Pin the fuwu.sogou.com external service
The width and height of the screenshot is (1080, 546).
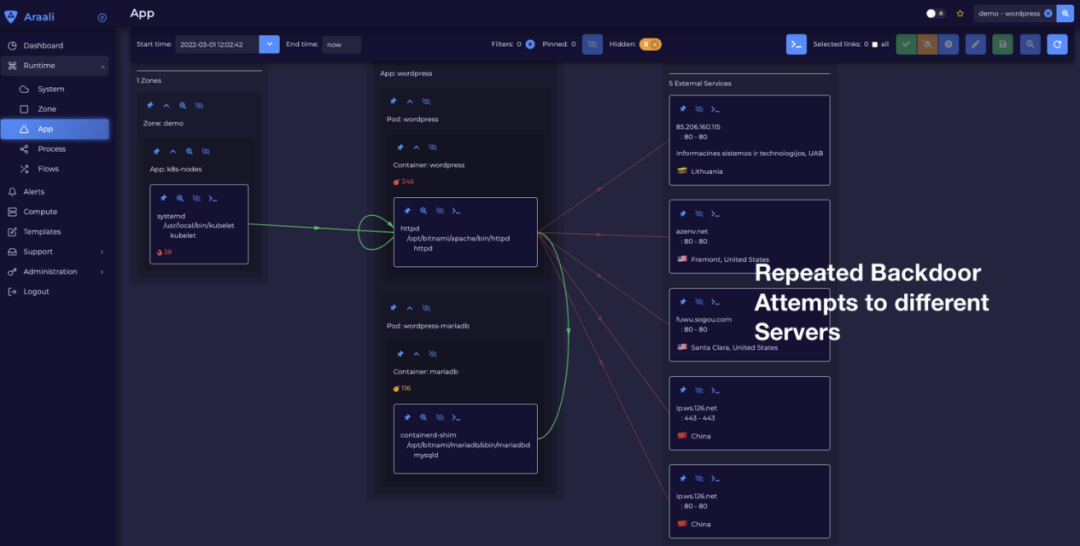[x=683, y=302]
